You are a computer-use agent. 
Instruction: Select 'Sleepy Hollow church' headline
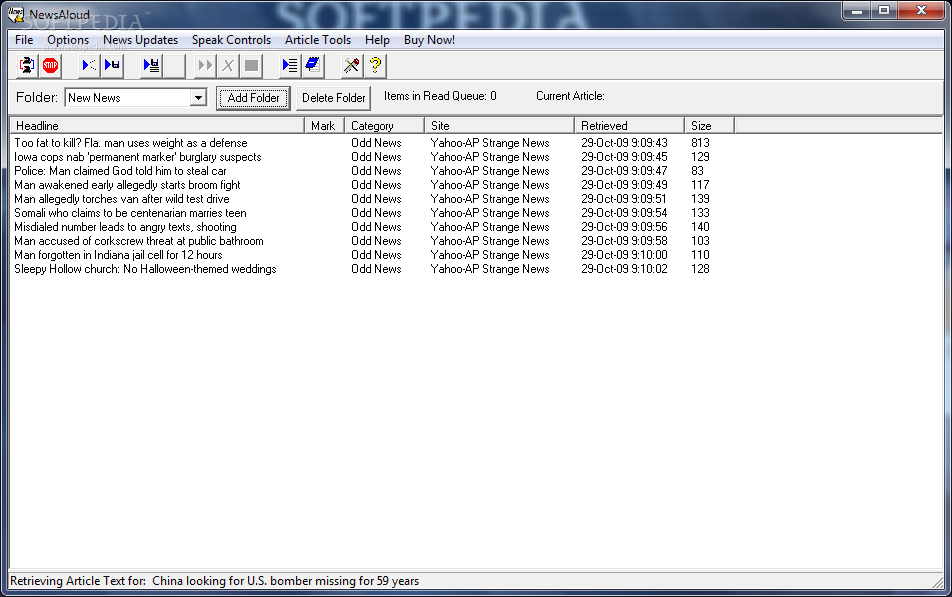point(146,269)
